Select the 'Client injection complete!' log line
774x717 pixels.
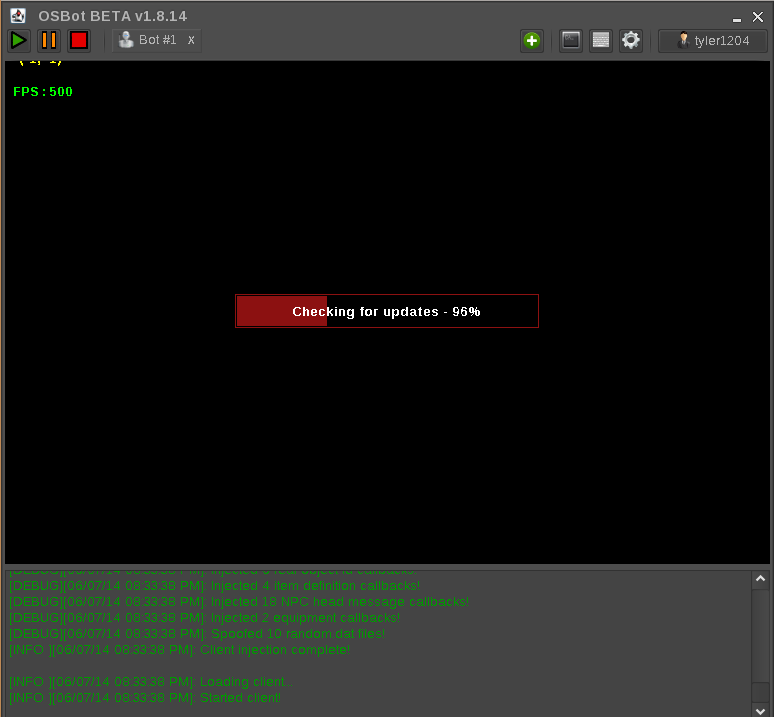click(180, 650)
